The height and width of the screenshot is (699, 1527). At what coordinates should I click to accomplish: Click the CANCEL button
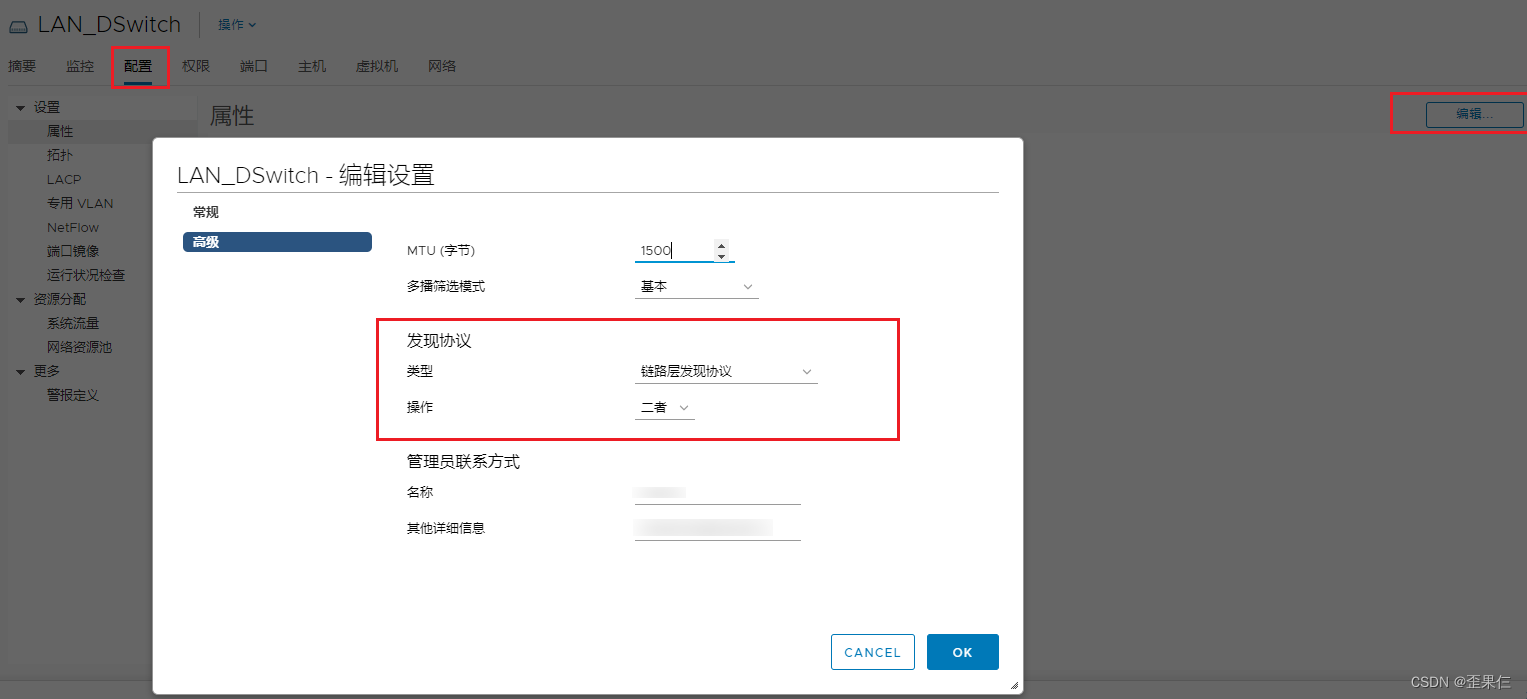pos(872,652)
